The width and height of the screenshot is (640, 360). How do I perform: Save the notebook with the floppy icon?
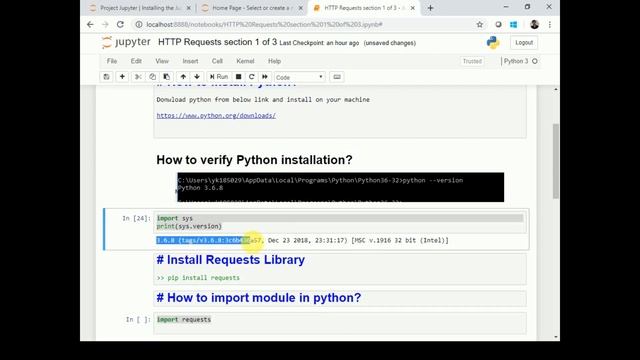[x=107, y=77]
